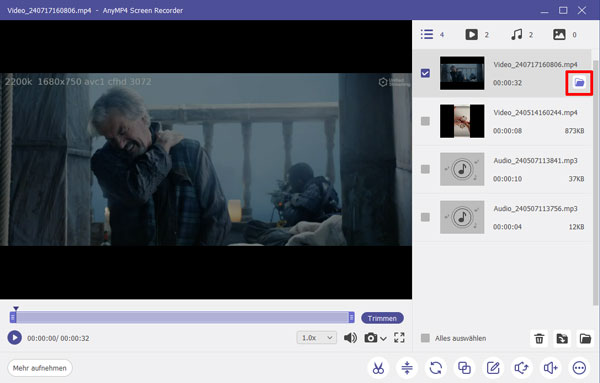Open the audio extractor tool
This screenshot has height=383, width=600.
click(522, 368)
